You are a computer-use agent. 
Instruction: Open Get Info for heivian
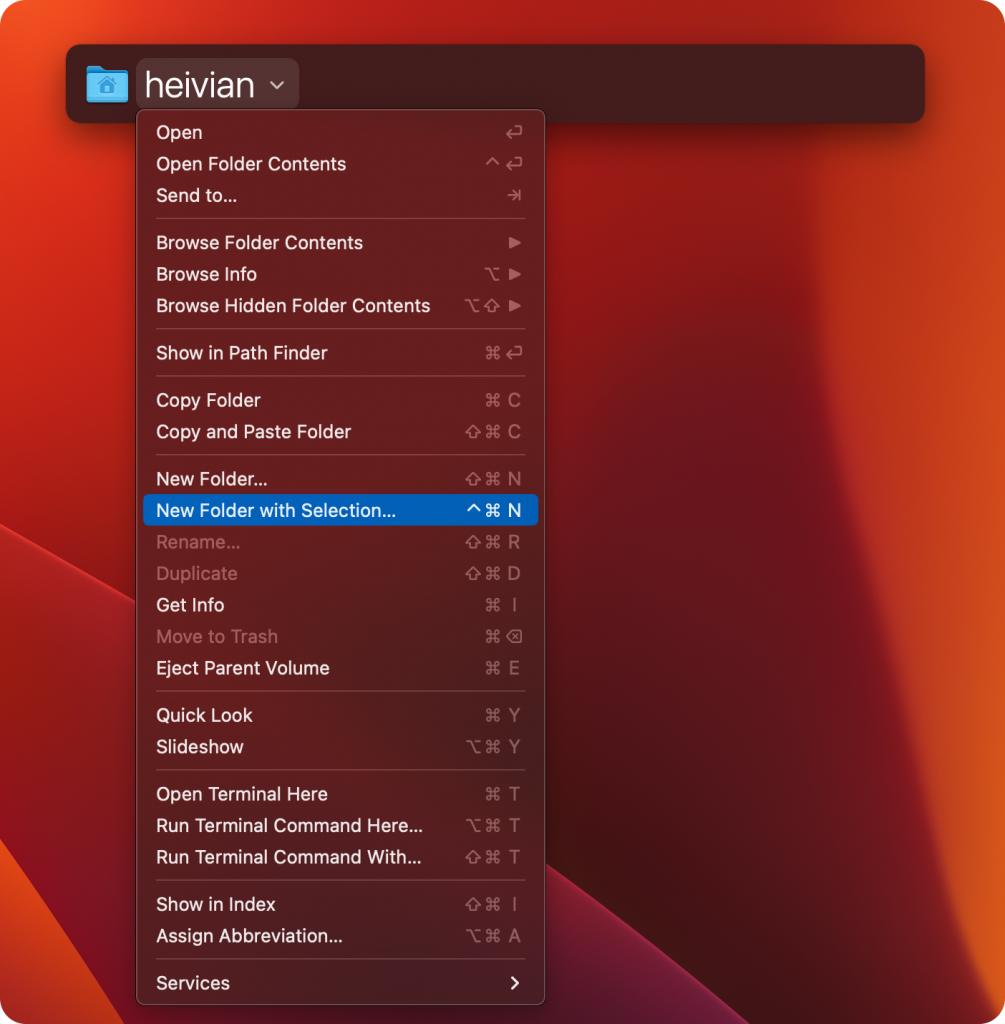click(x=190, y=605)
